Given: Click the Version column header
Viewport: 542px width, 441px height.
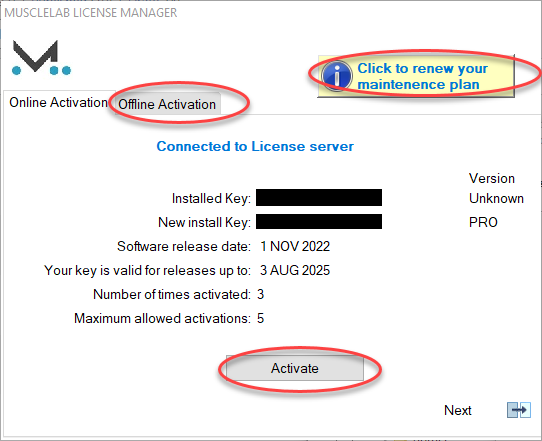Looking at the screenshot, I should pyautogui.click(x=492, y=178).
